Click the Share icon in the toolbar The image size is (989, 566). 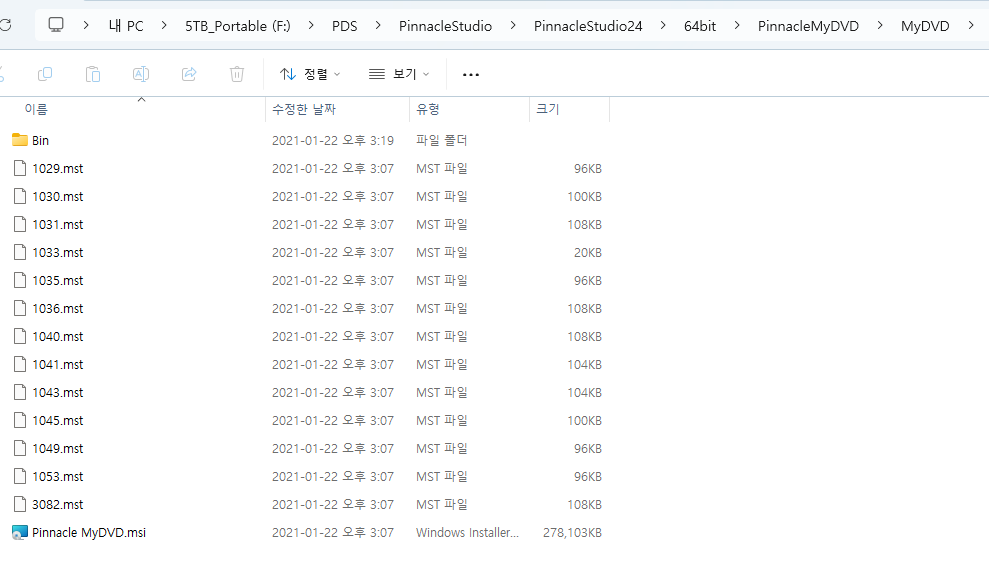[x=189, y=74]
